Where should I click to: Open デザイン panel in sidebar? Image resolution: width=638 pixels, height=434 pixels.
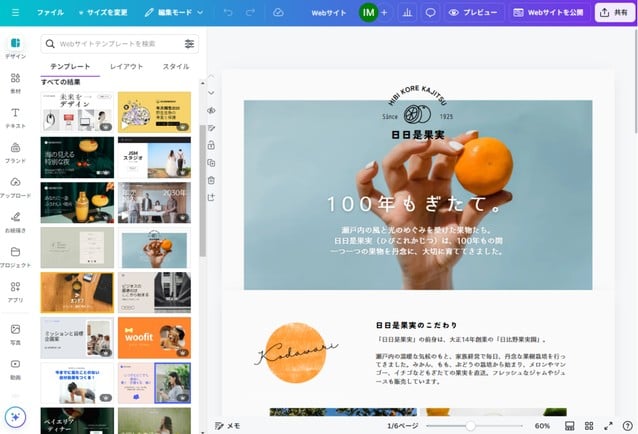[x=15, y=48]
